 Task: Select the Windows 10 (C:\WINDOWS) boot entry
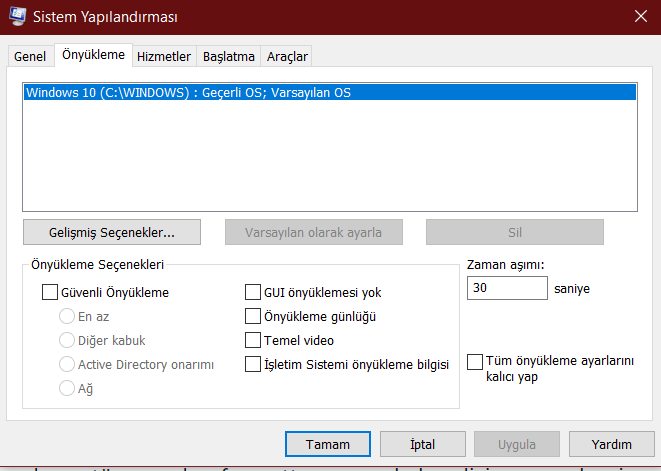click(x=330, y=92)
